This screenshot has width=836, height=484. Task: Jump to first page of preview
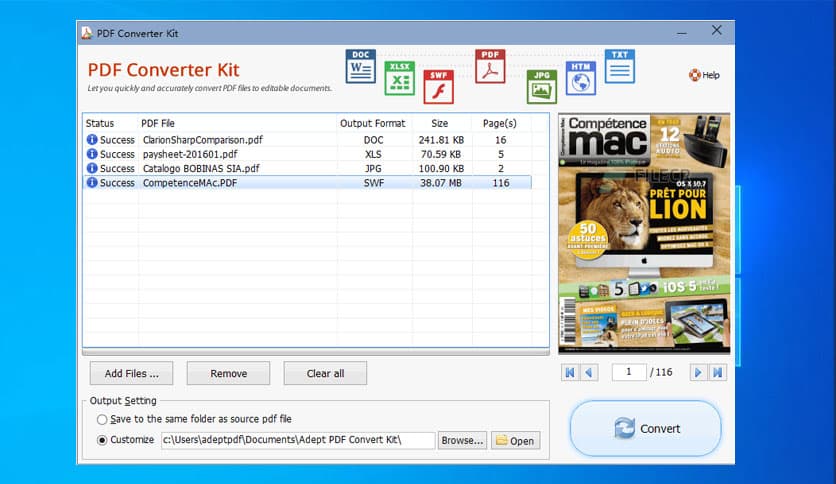[x=569, y=372]
